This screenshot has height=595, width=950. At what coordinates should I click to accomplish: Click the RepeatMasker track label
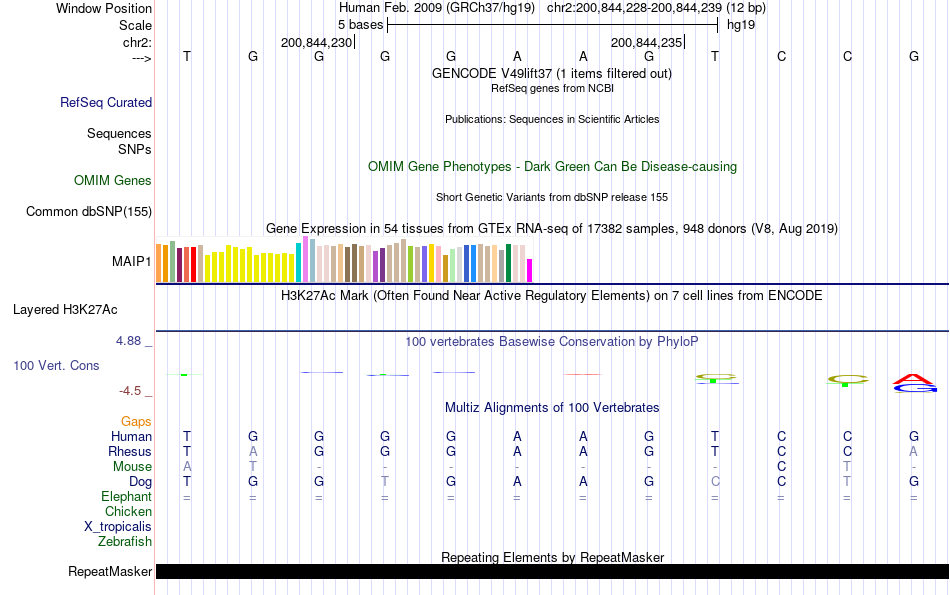point(110,571)
